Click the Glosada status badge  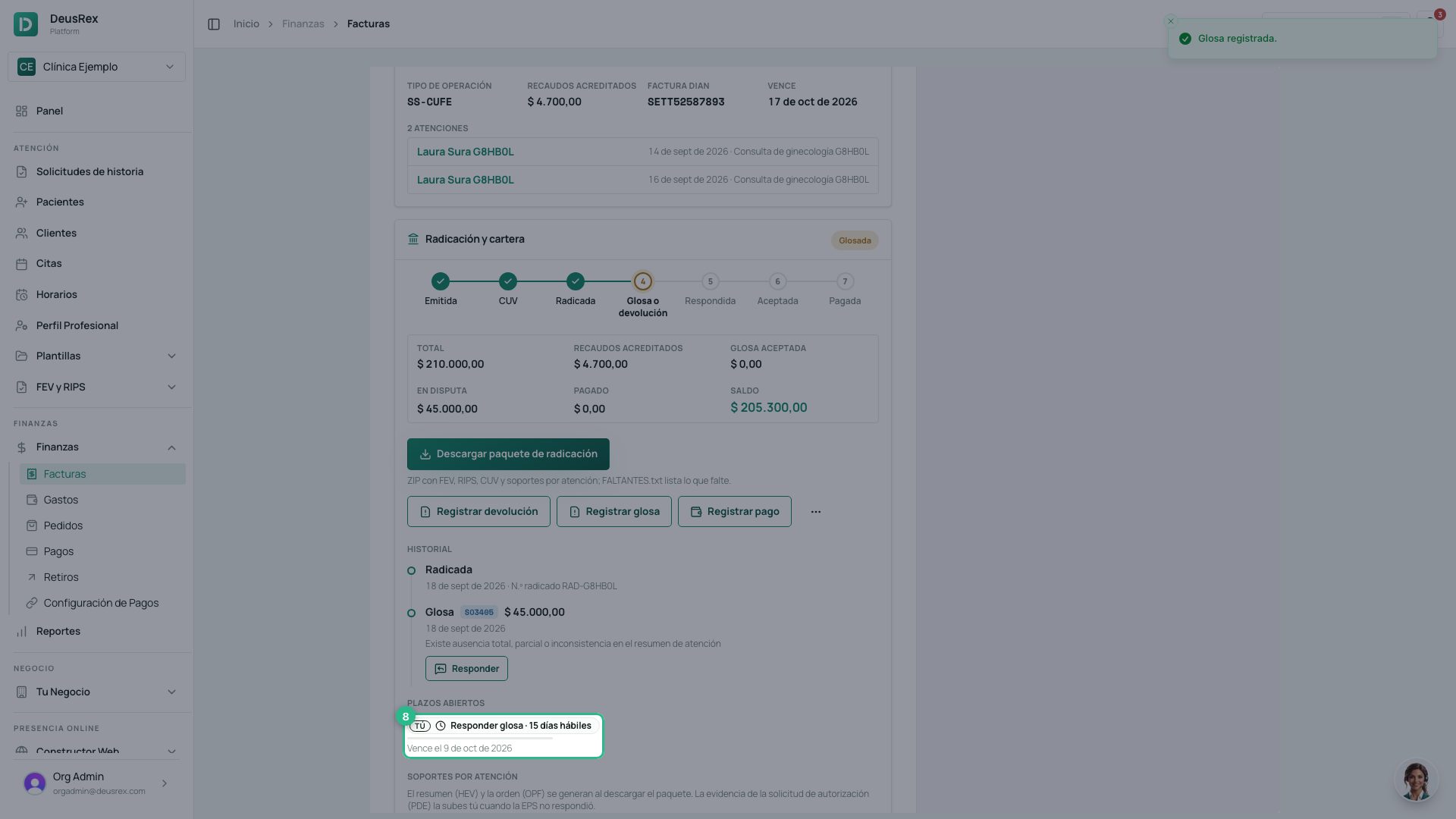(x=855, y=241)
